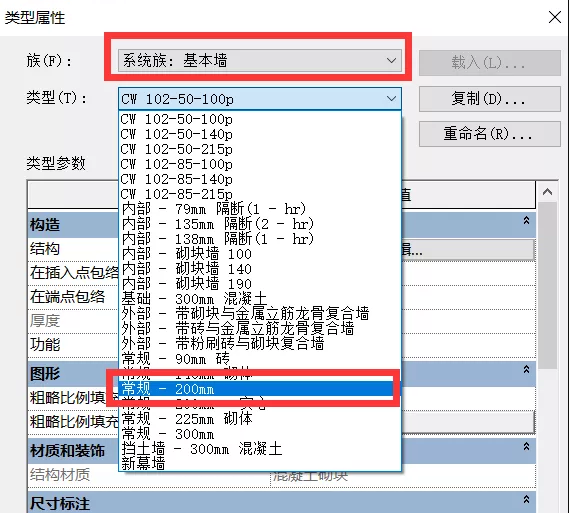Select CW 102-50-215p wall type
The height and width of the screenshot is (513, 569).
coord(260,149)
